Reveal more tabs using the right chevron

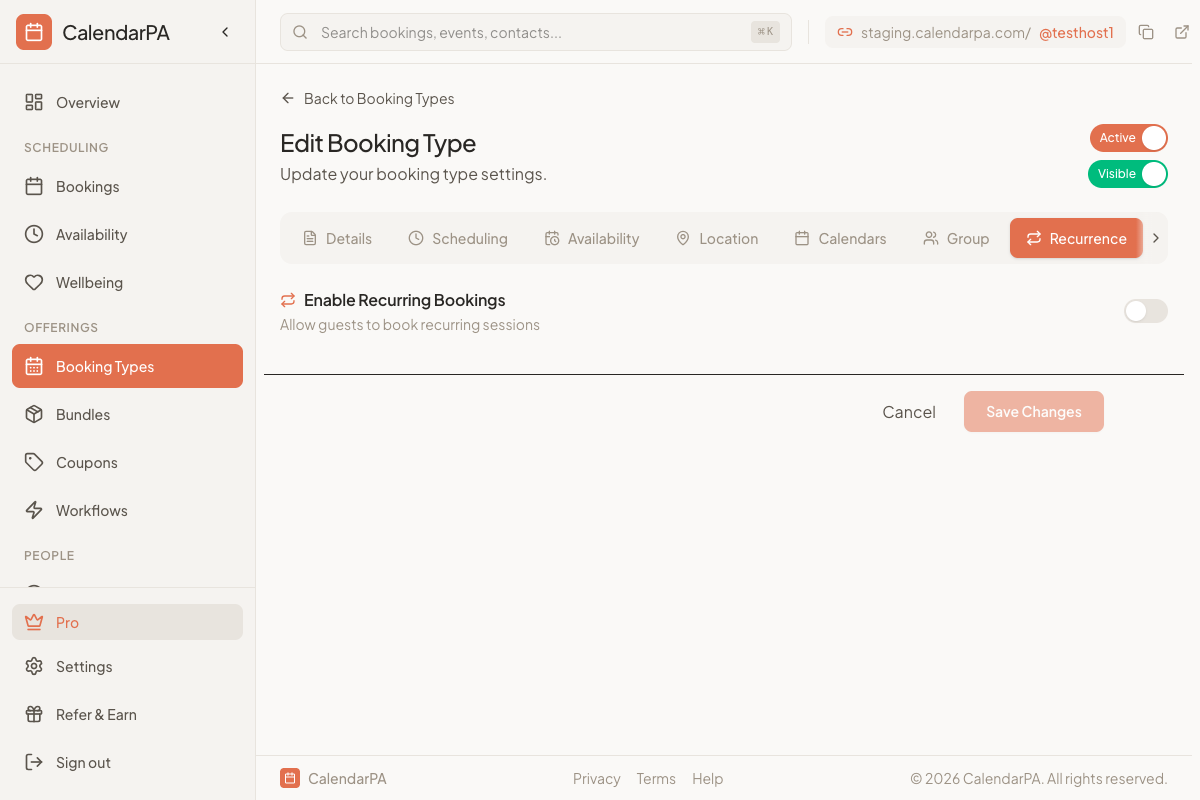coord(1155,238)
